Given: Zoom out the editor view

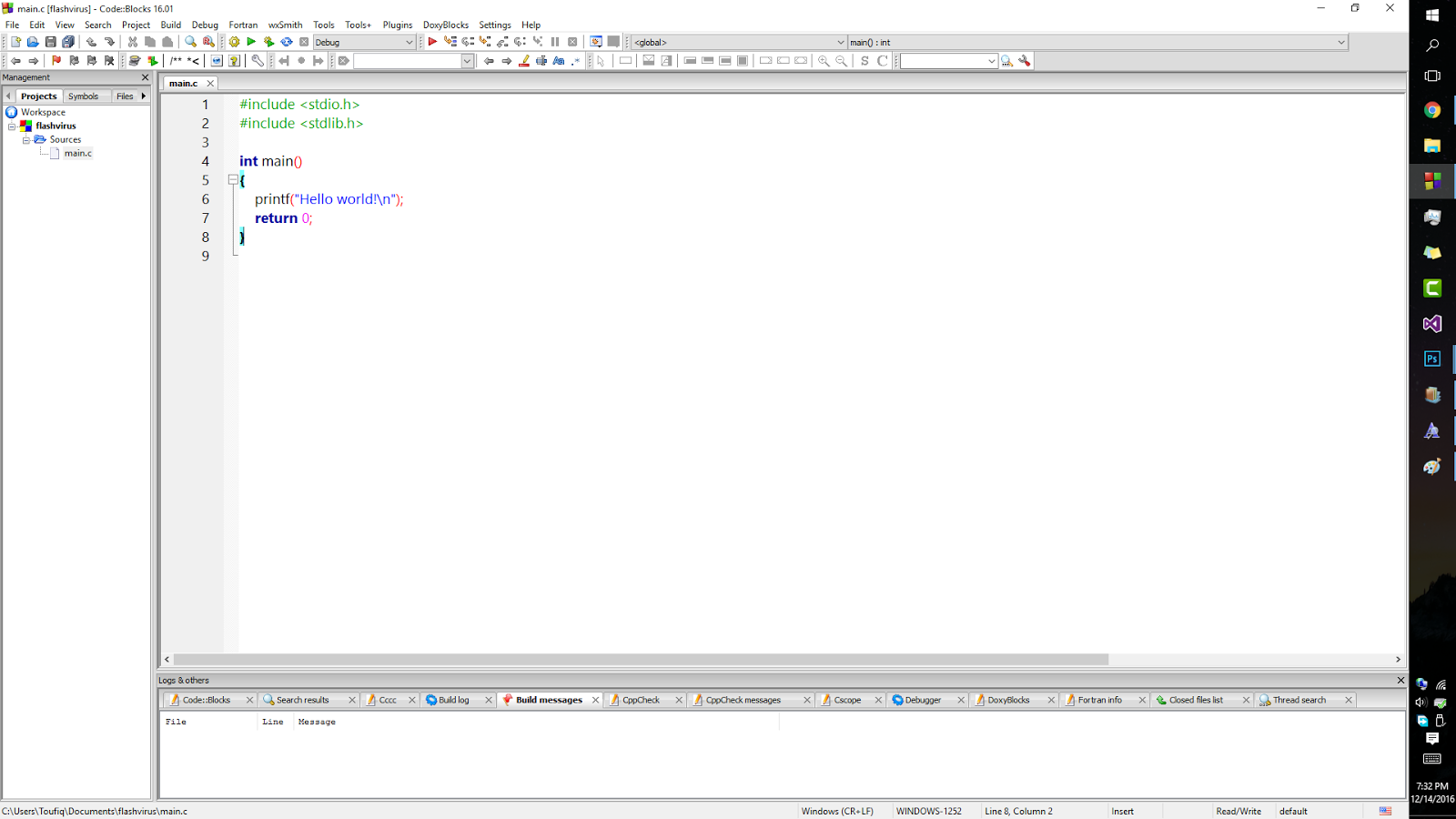Looking at the screenshot, I should point(841,61).
